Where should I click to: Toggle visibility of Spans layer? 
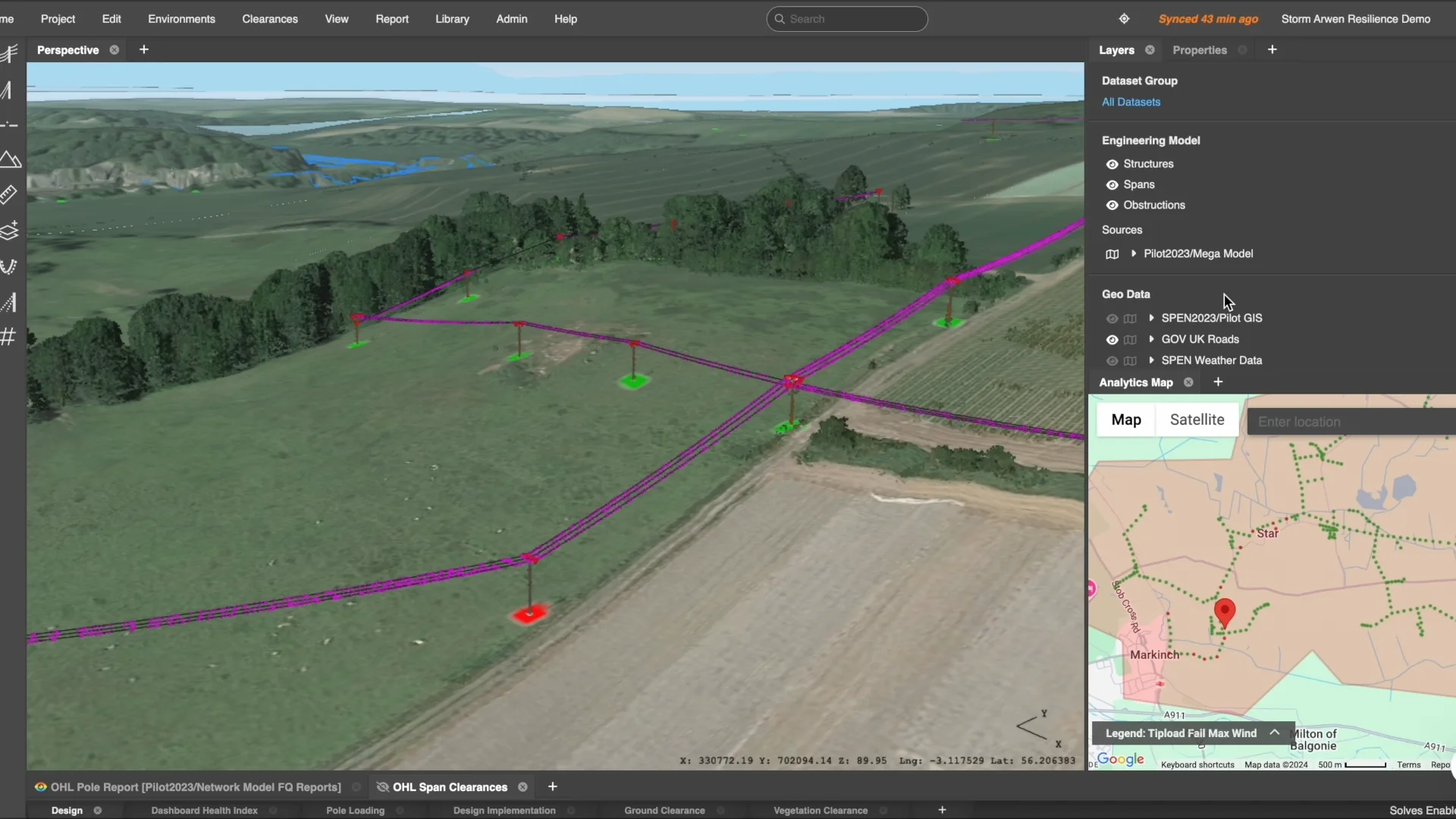tap(1112, 185)
